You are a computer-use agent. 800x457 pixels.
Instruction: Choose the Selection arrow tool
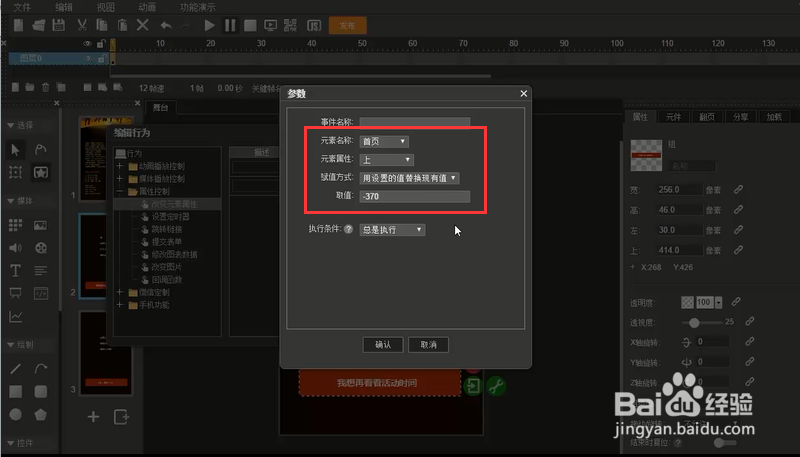(15, 149)
